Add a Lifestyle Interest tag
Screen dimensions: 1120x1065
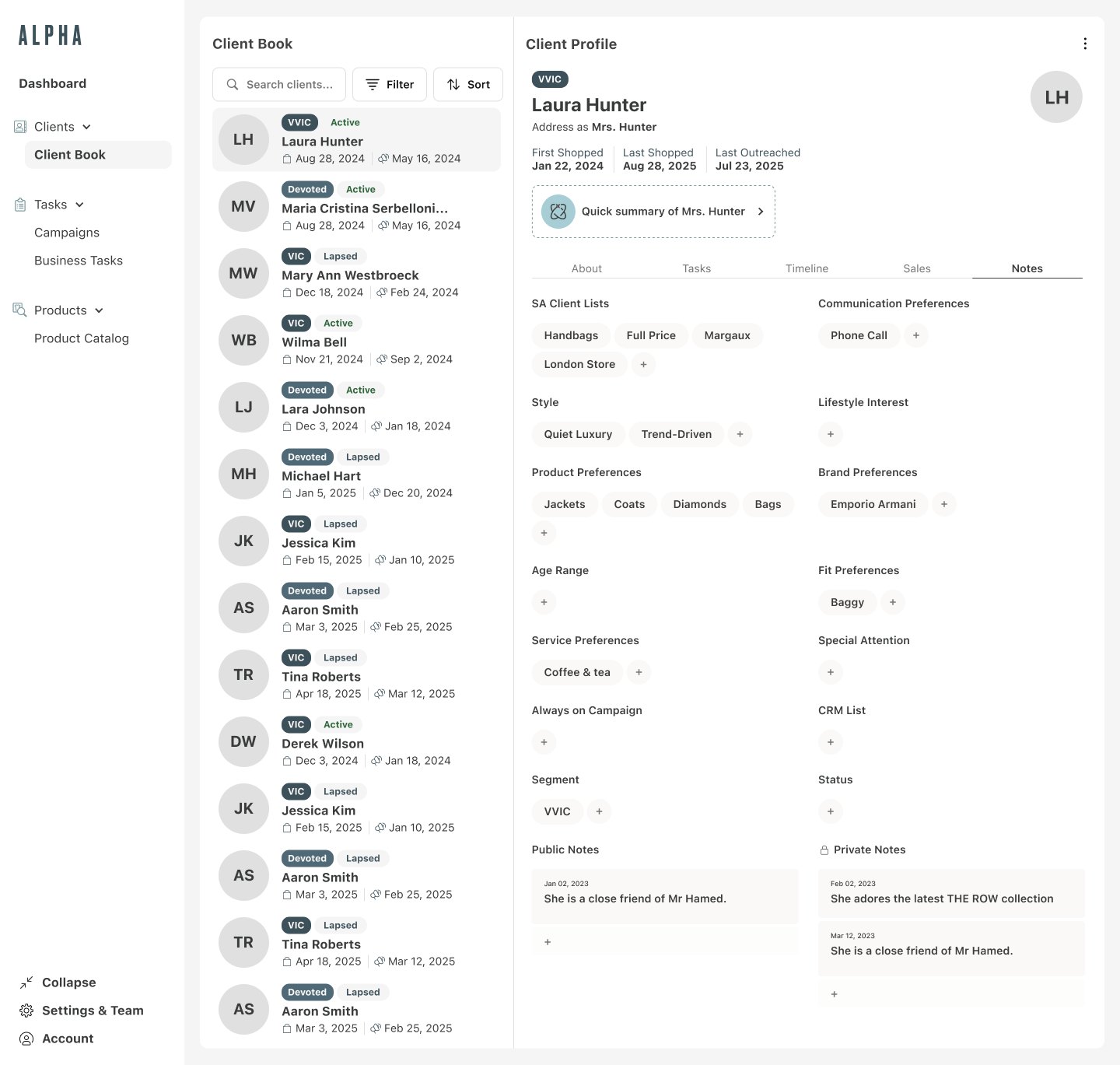pyautogui.click(x=831, y=434)
